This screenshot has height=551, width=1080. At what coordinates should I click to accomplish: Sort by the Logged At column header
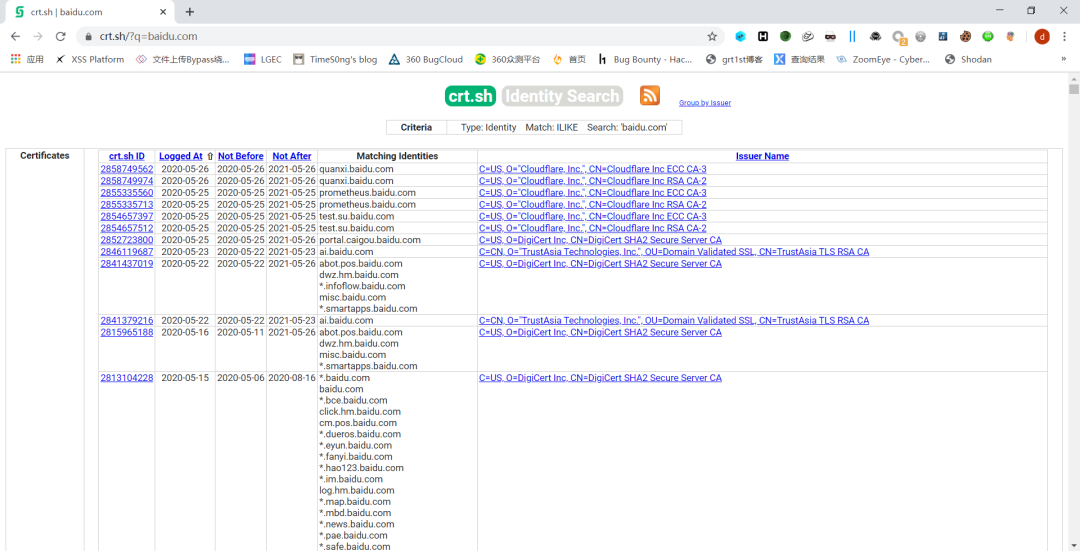click(181, 156)
